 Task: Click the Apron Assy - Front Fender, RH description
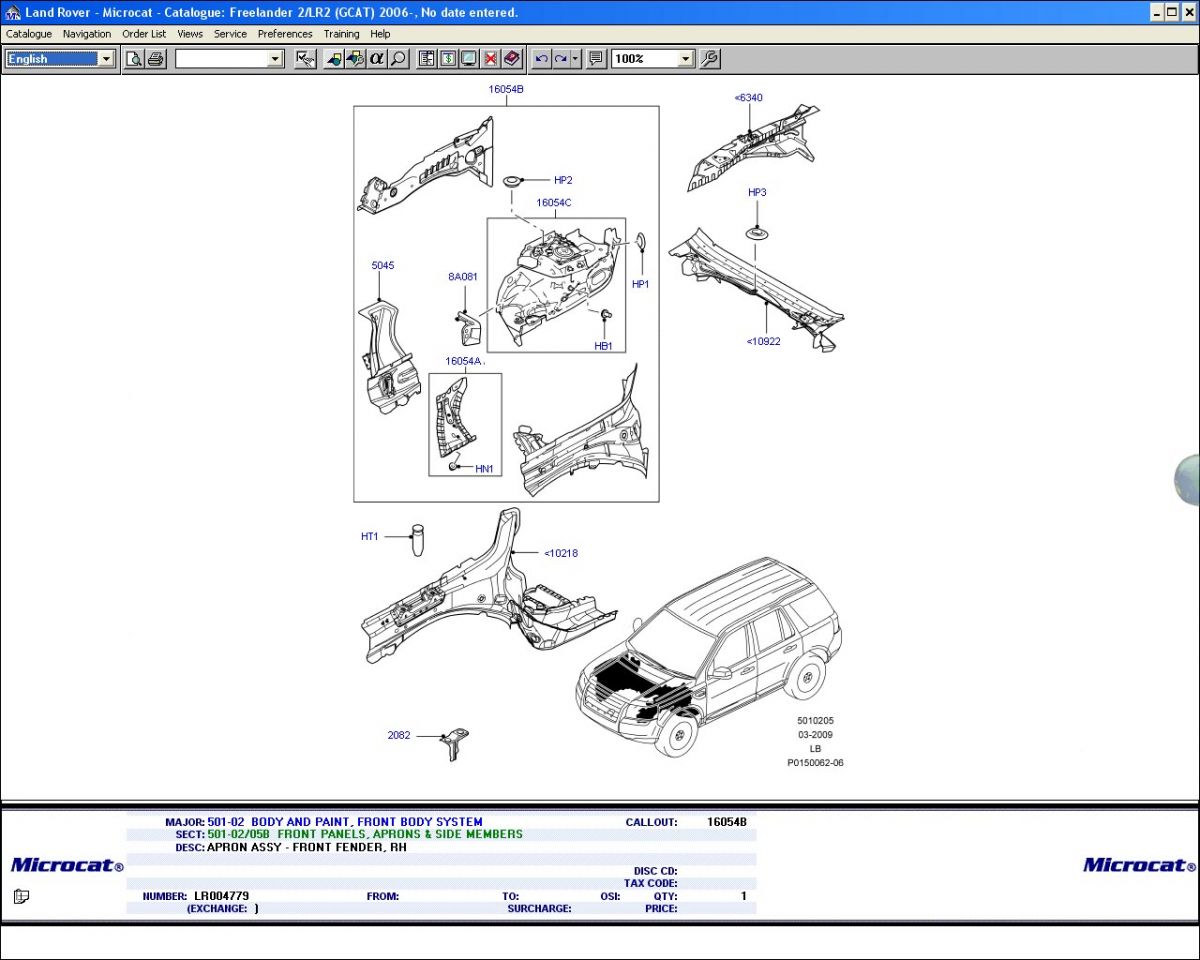[307, 847]
